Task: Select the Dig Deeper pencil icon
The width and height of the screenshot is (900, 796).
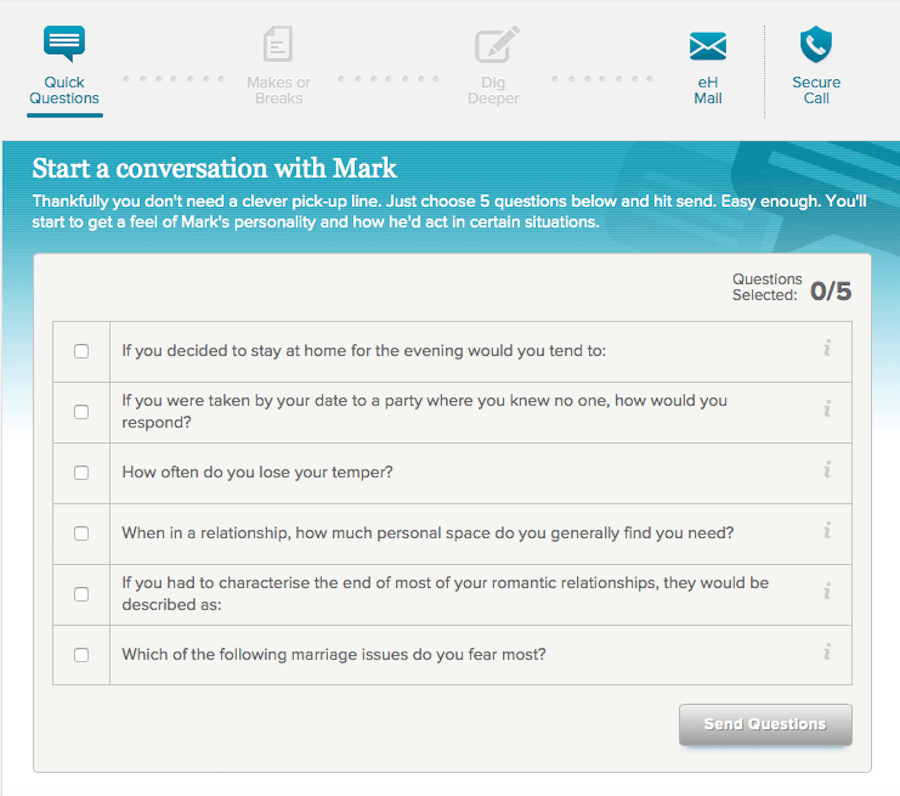Action: tap(493, 44)
